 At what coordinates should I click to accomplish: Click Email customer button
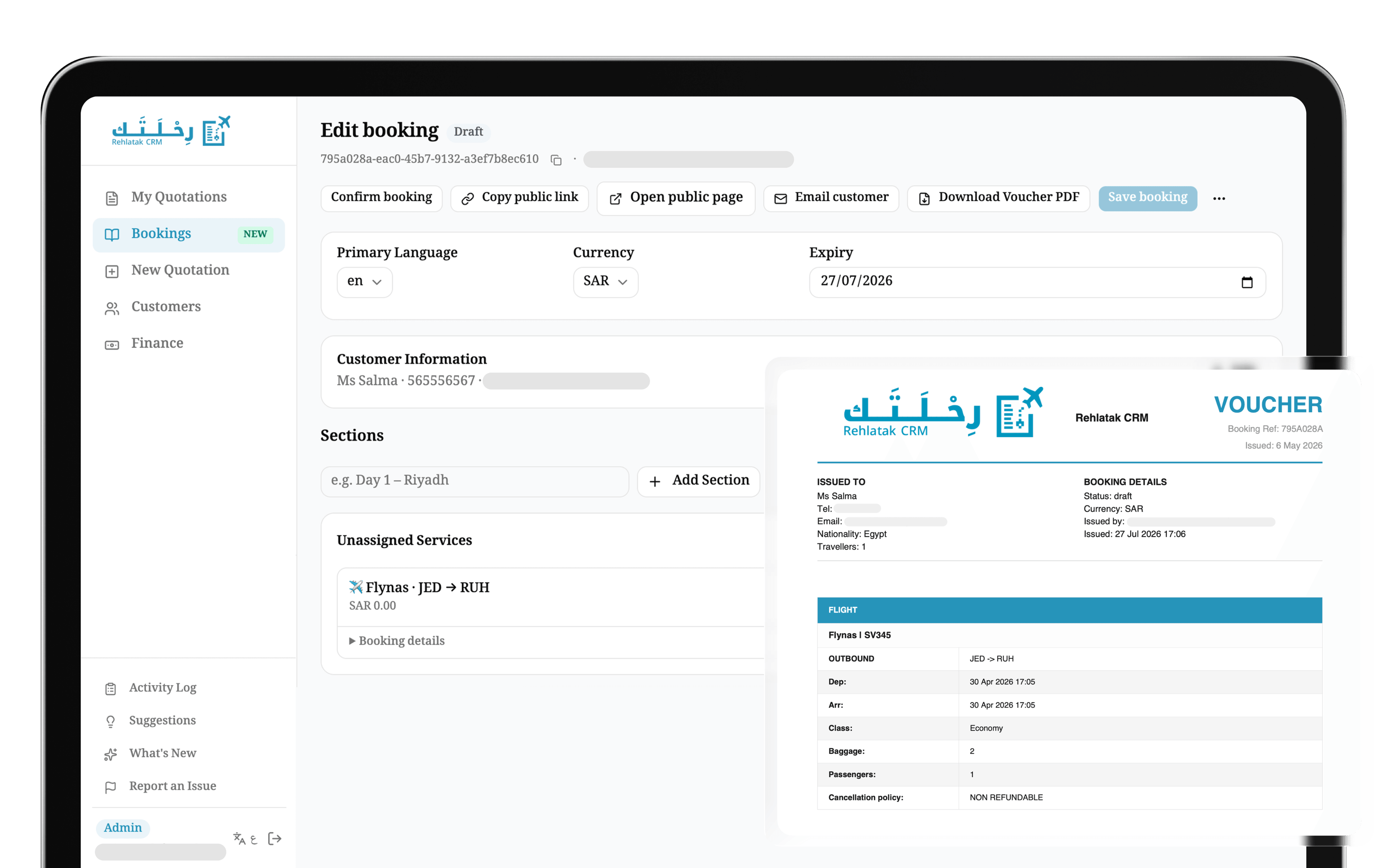pos(831,198)
